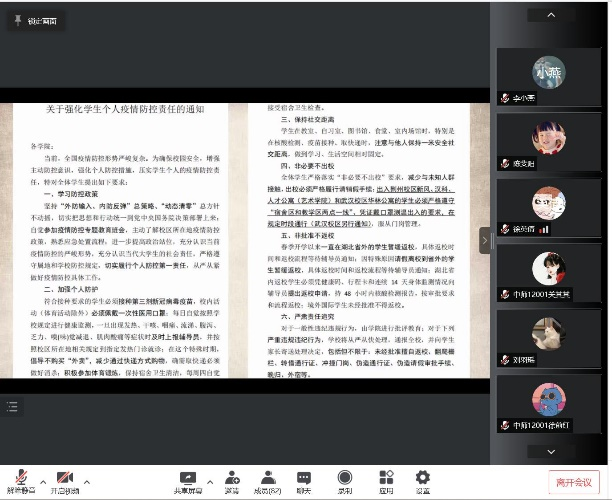Open the Invite participants icon
This screenshot has height=500, width=612.
[231, 479]
